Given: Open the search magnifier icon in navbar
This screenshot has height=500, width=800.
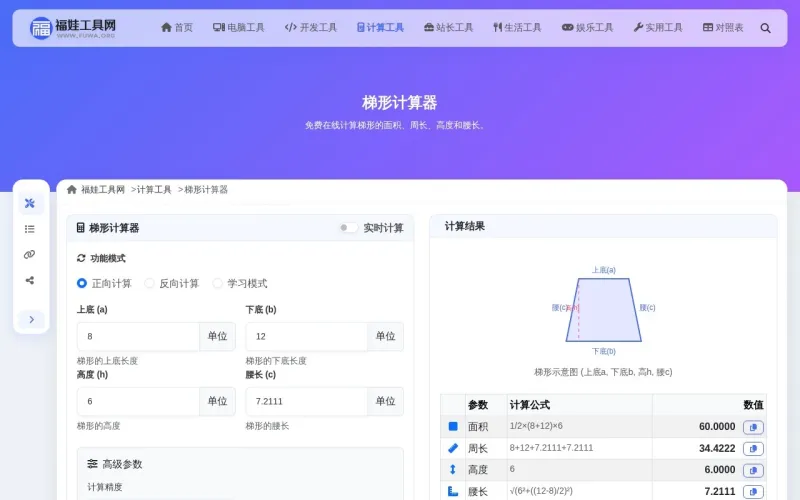Looking at the screenshot, I should click(x=765, y=28).
